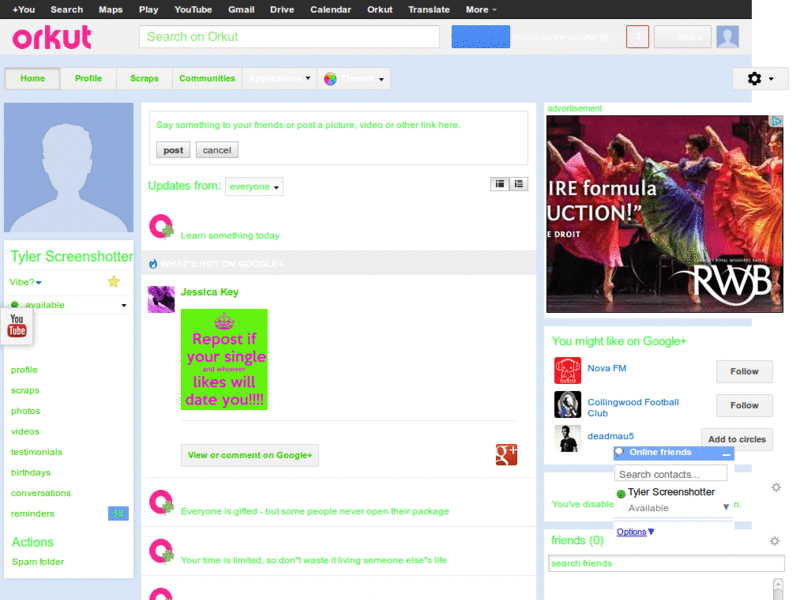Open the Applications dropdown menu
The height and width of the screenshot is (600, 800).
(x=280, y=79)
